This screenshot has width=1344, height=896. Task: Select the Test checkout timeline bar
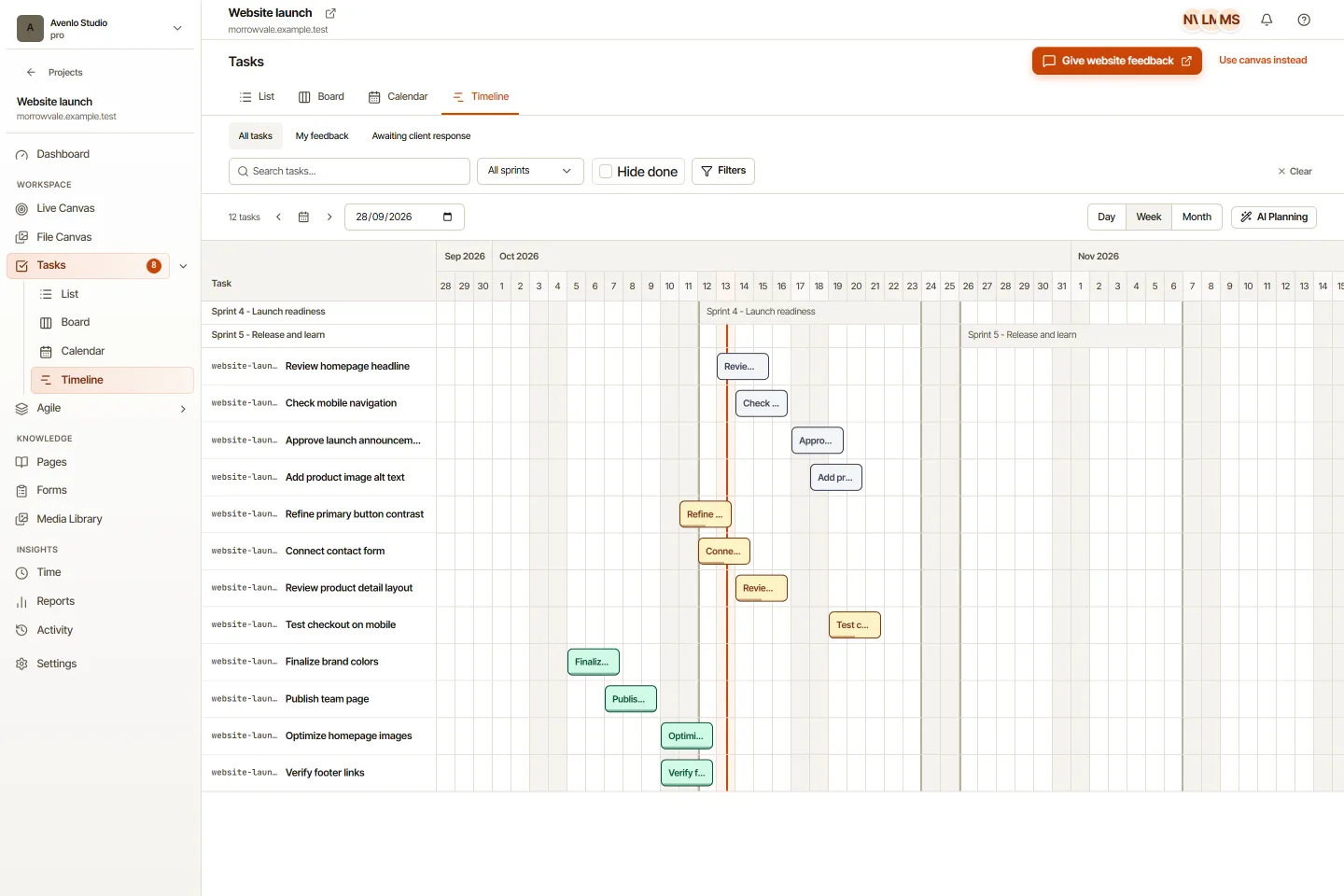pyautogui.click(x=855, y=624)
